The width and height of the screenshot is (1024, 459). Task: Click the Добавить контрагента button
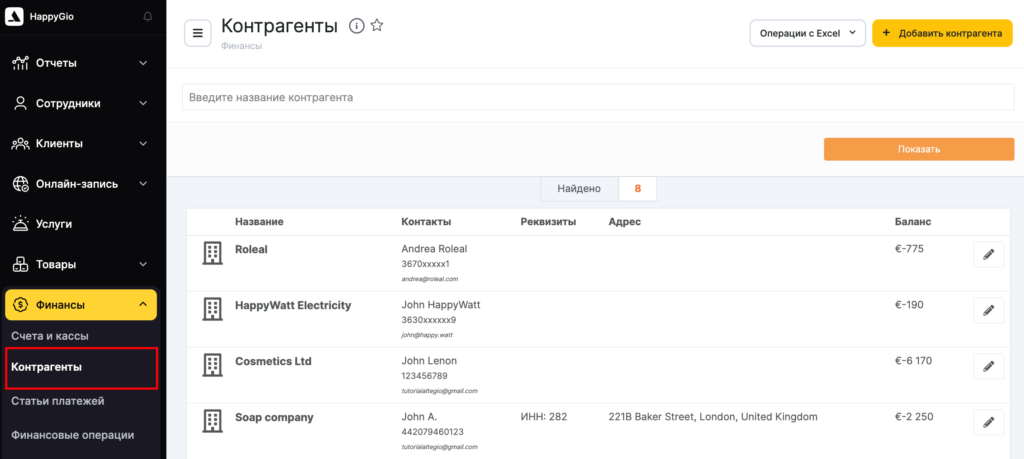[942, 33]
